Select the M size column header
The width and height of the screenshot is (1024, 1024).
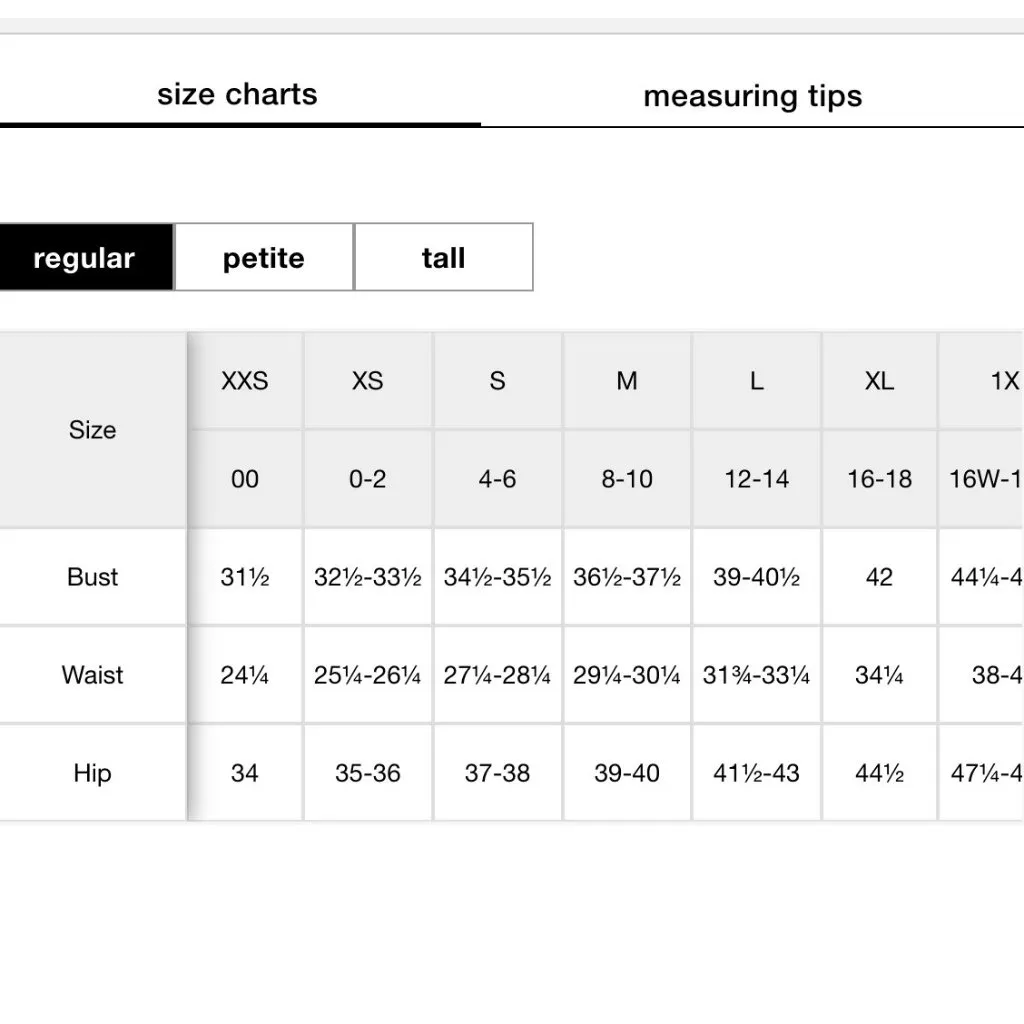click(x=627, y=381)
